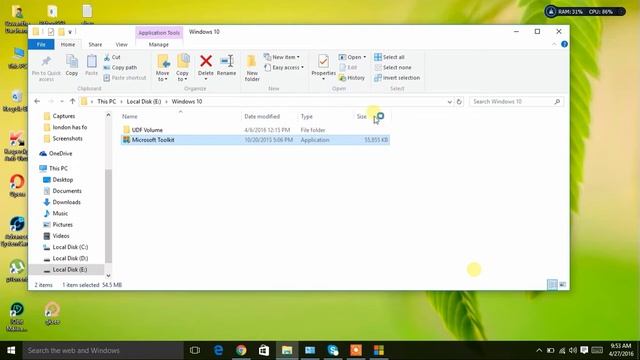Click Paste shortcut in ribbon
Viewport: 640px width, 360px height.
(125, 78)
